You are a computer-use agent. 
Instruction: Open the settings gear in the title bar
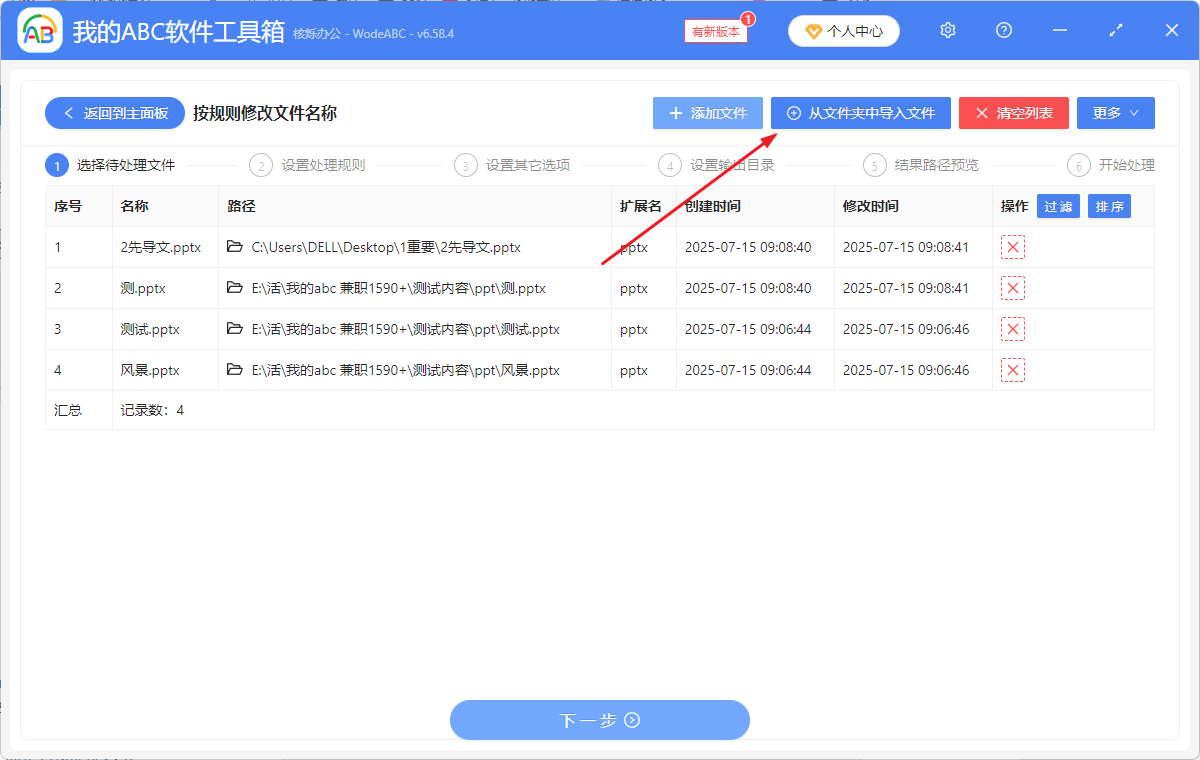[947, 30]
